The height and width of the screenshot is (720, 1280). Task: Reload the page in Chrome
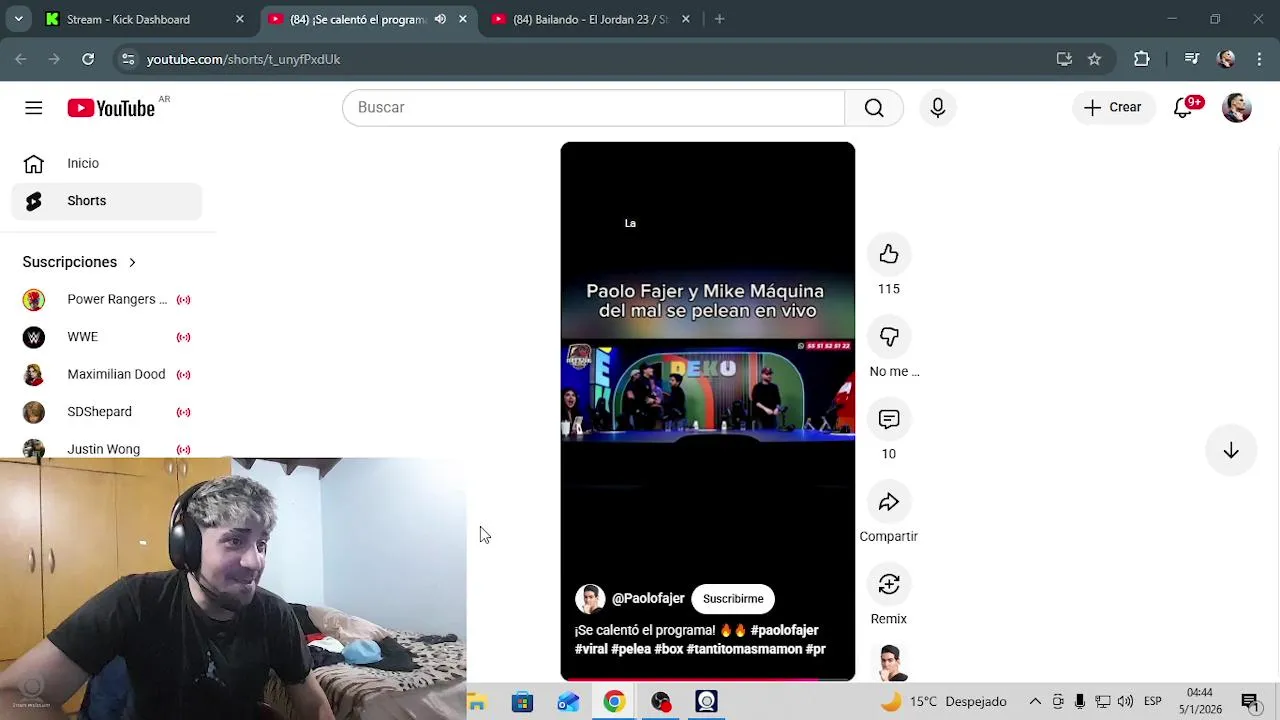88,59
